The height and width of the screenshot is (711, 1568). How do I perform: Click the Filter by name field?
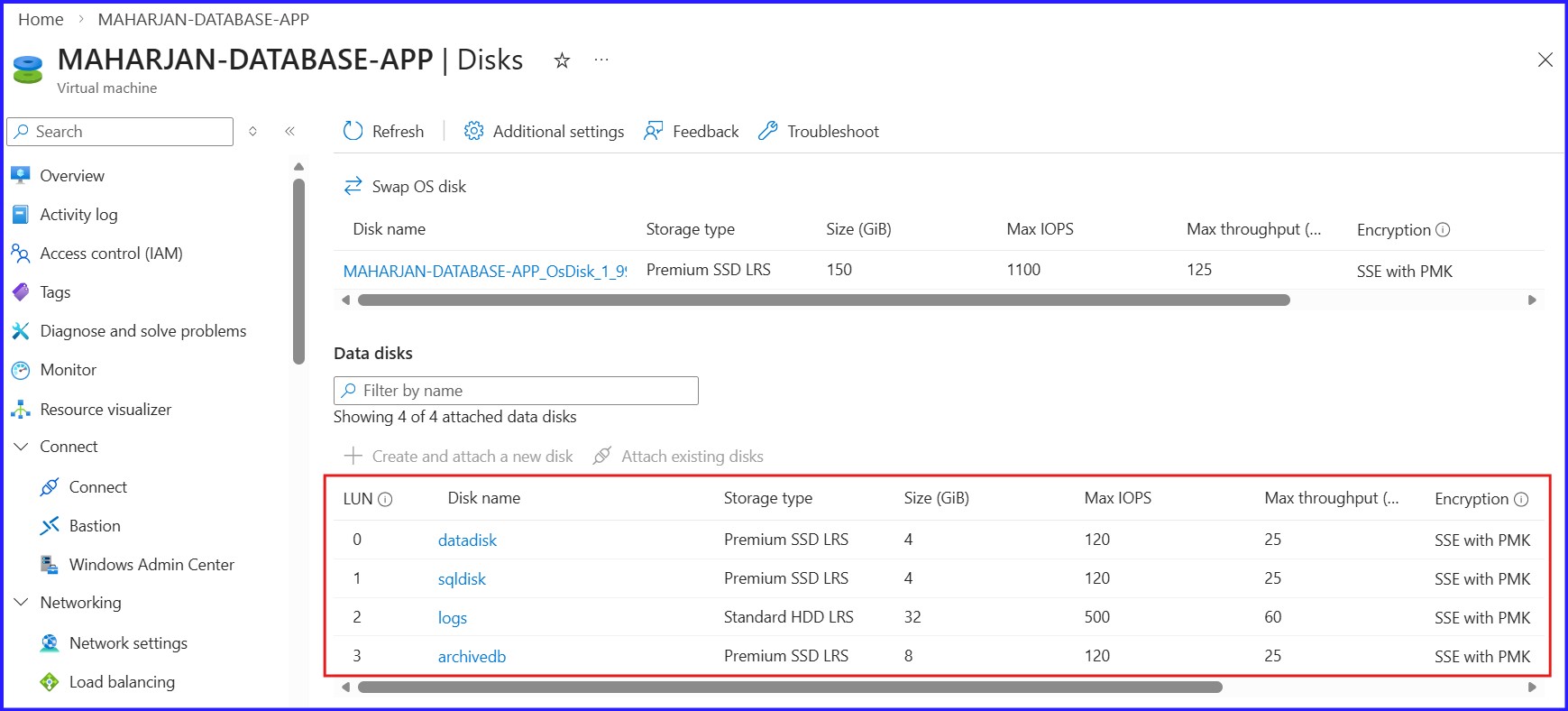coord(516,391)
